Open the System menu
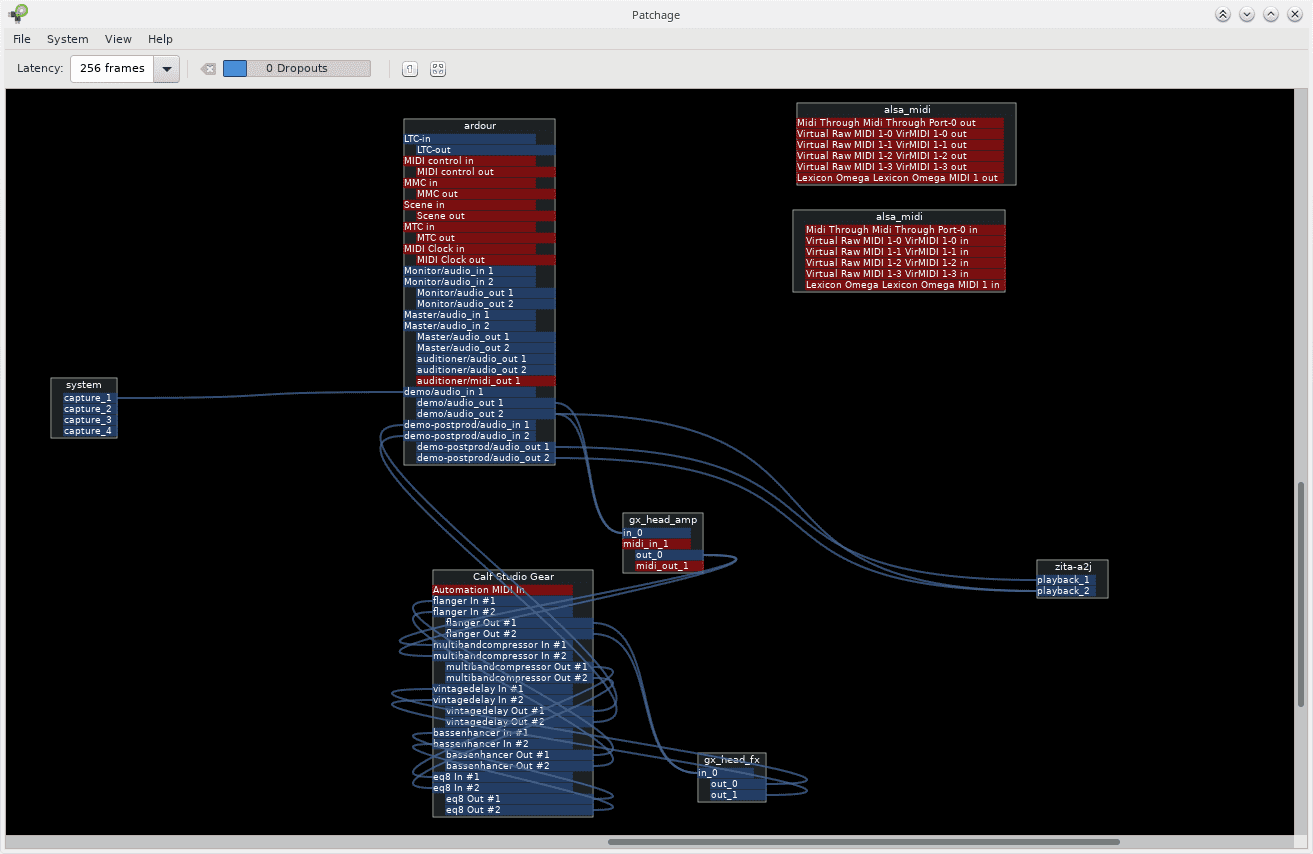 click(x=68, y=39)
